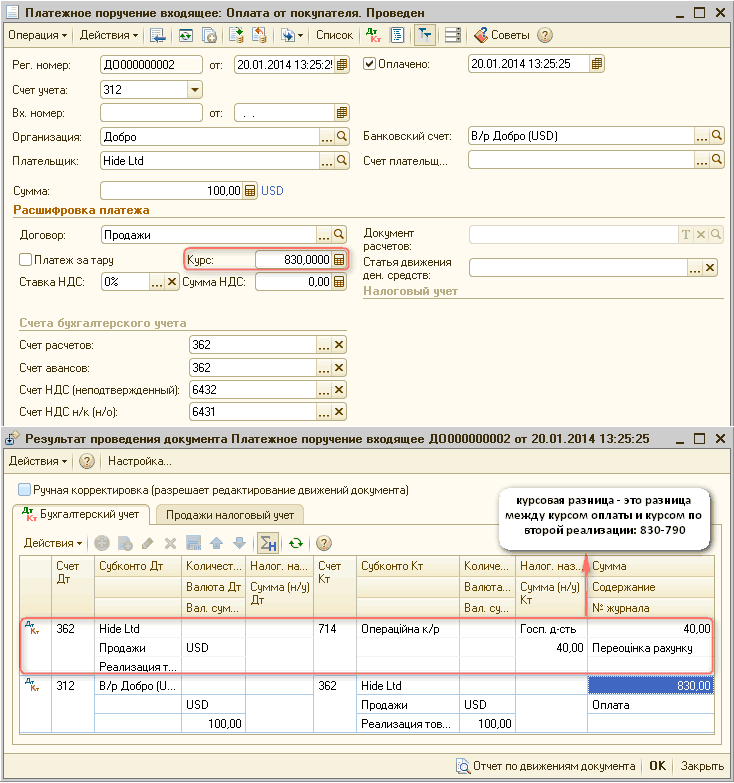Click the refresh icon in postings toolbar
Viewport: 734px width, 783px height.
[295, 543]
